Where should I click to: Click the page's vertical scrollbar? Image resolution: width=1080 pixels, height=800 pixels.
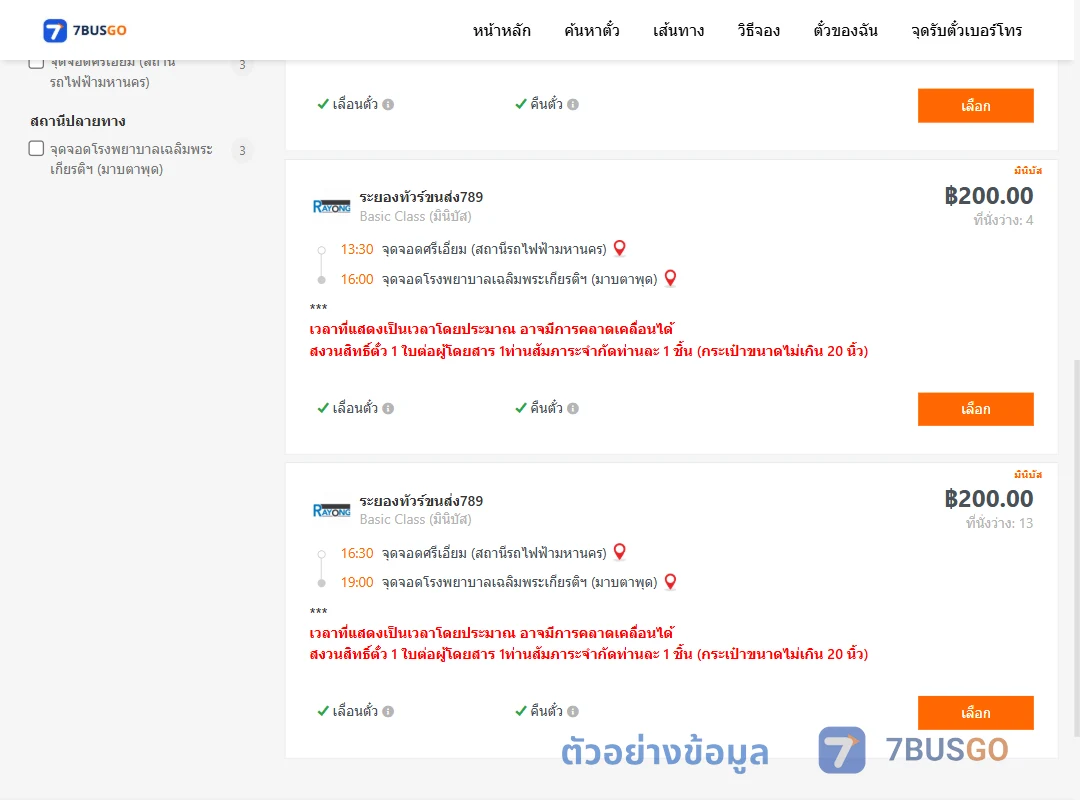click(x=1077, y=548)
